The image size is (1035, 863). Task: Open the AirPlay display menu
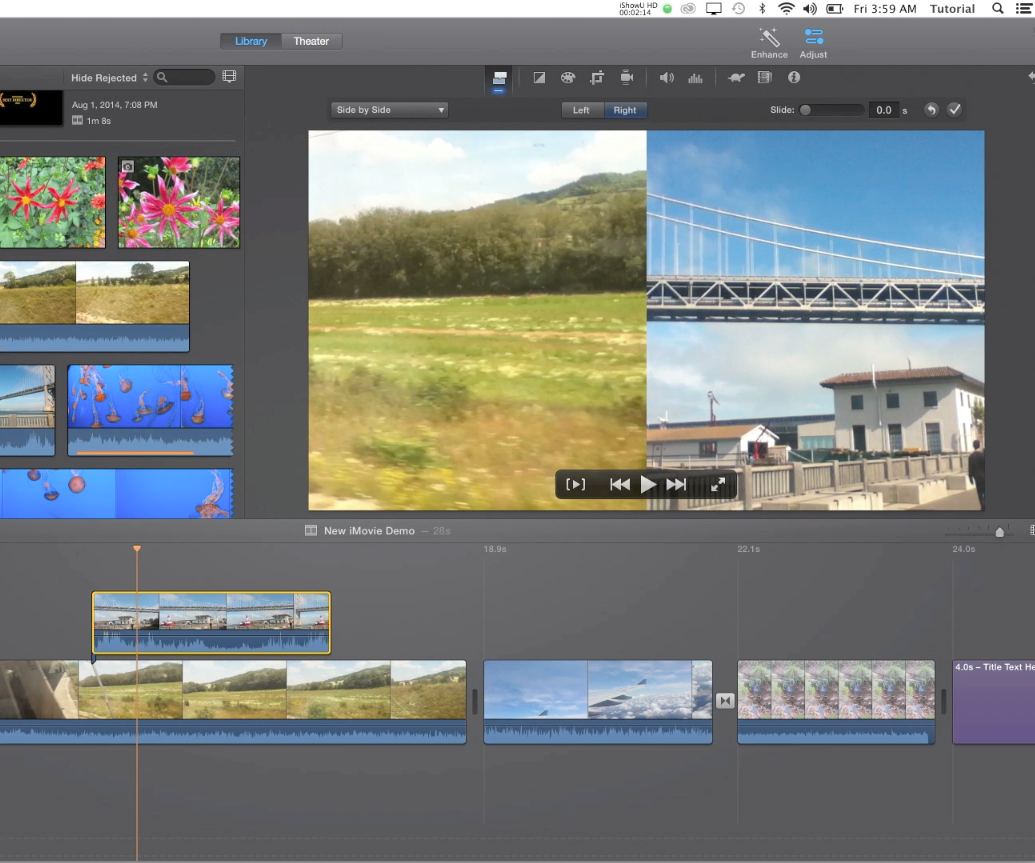click(x=714, y=9)
